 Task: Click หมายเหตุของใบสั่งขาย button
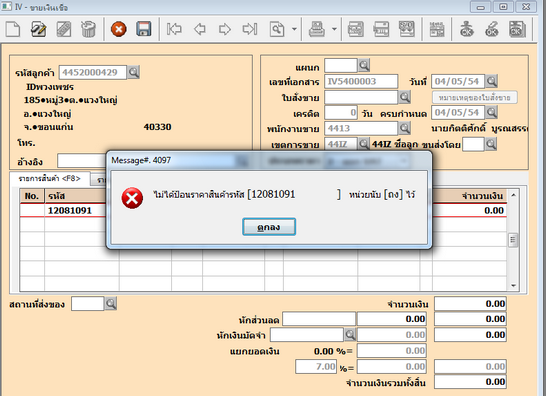coord(475,97)
